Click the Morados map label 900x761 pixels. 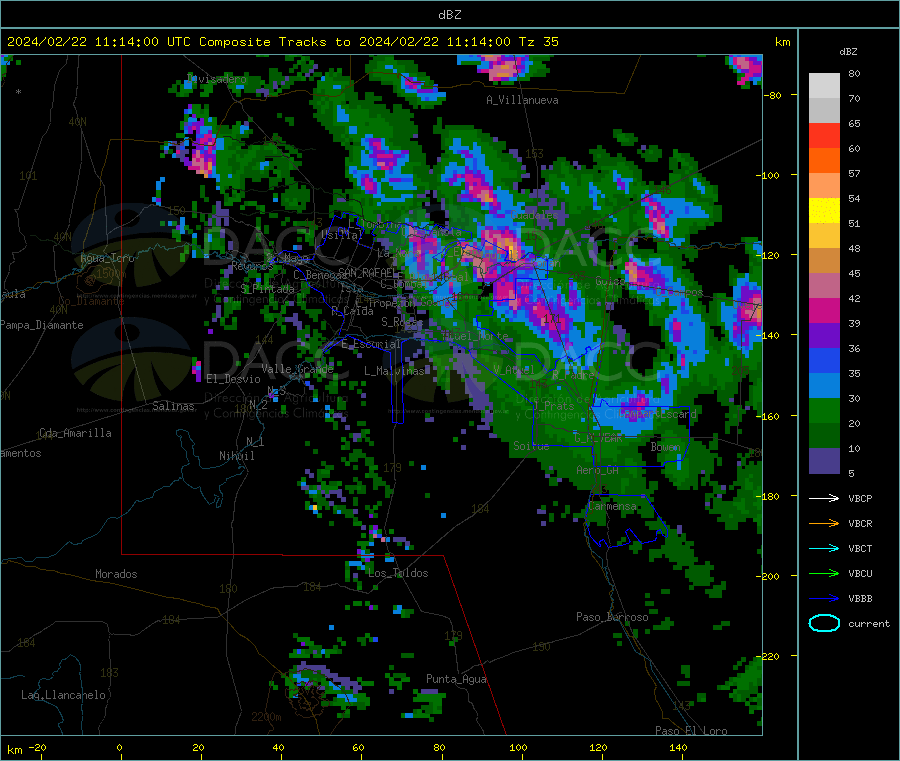(x=117, y=574)
